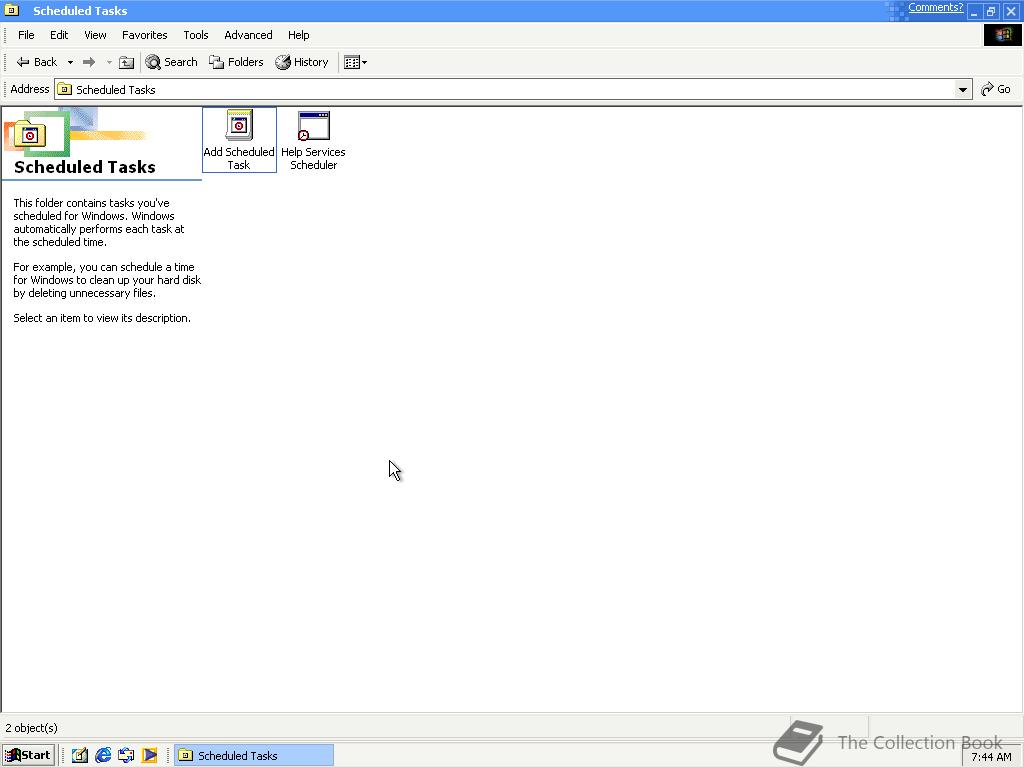Launch Internet Explorer from Quick Launch
Screen dimensions: 1024x768
click(103, 756)
